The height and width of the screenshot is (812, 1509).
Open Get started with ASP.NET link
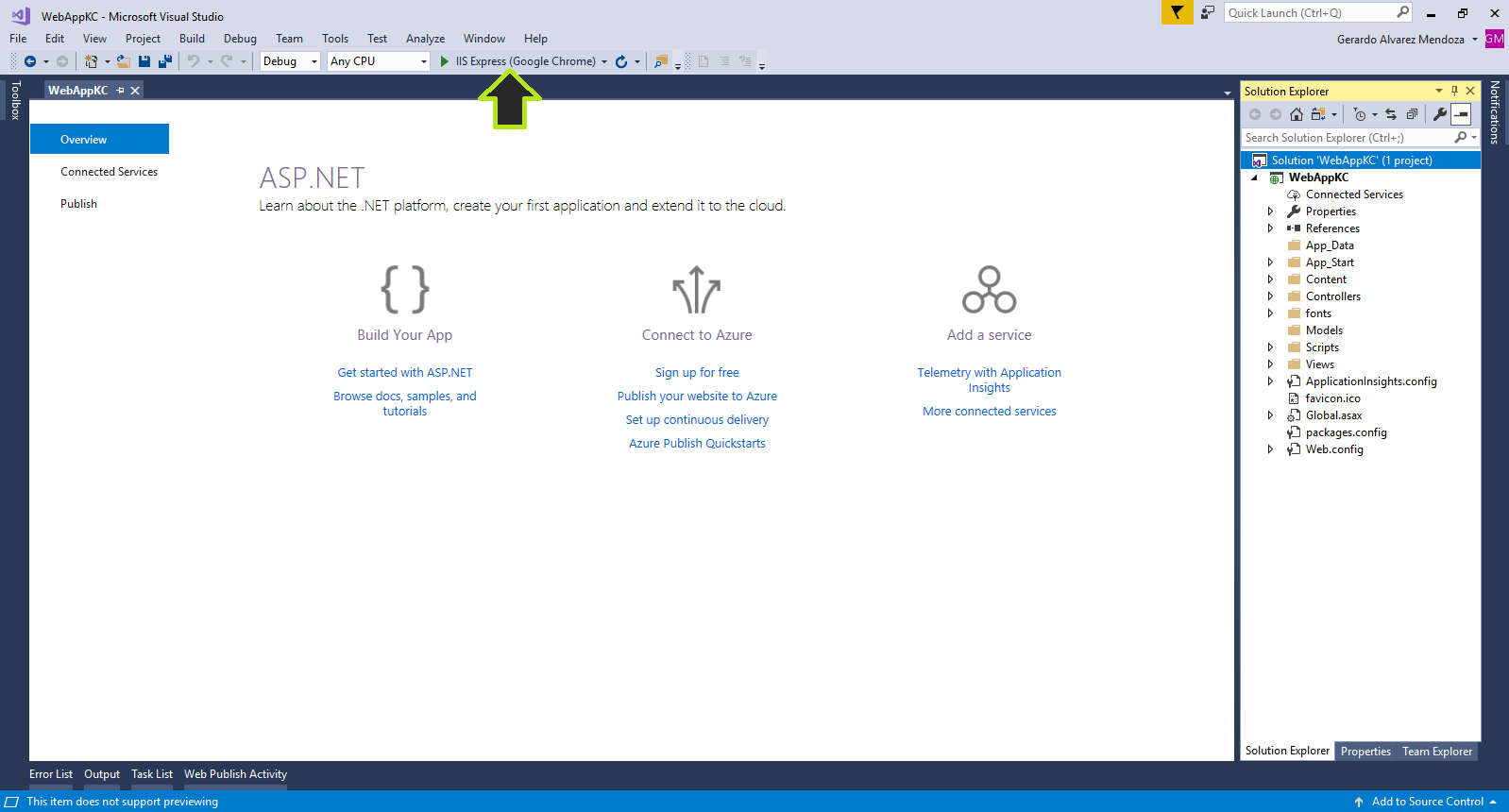[405, 373]
